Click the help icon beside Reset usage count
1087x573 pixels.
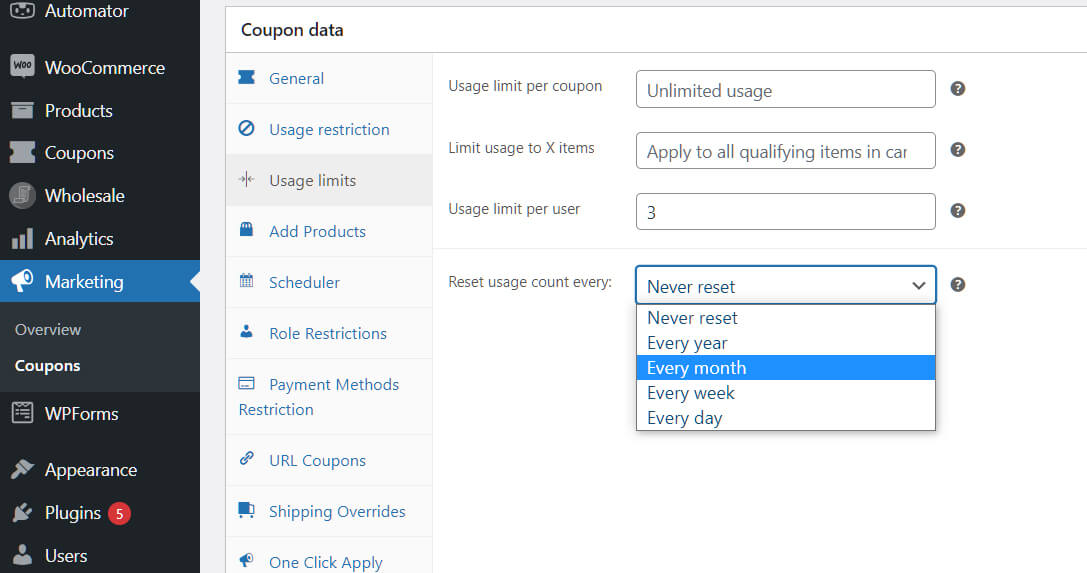point(957,285)
